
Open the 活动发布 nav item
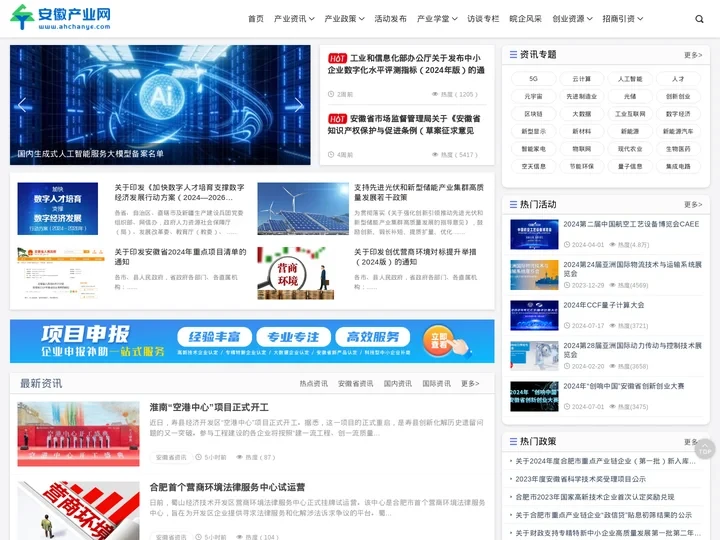pyautogui.click(x=390, y=19)
